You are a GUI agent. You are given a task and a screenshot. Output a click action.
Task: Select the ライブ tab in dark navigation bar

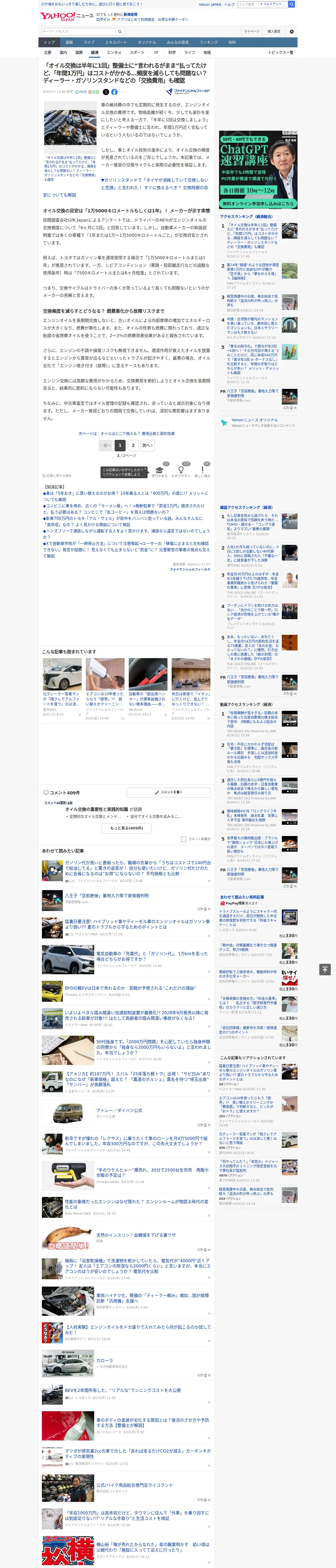click(89, 43)
